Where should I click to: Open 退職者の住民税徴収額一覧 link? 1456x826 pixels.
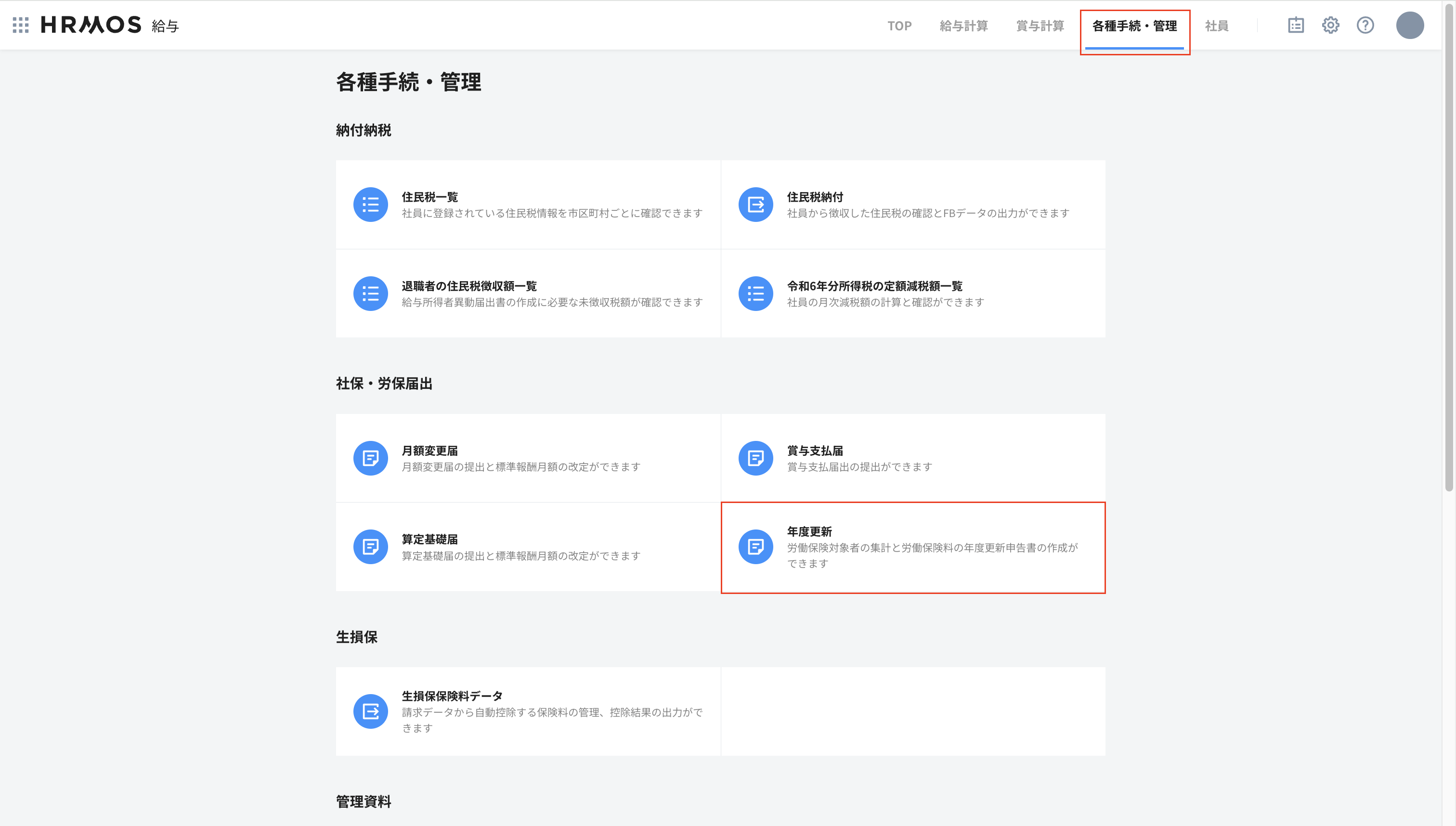468,286
